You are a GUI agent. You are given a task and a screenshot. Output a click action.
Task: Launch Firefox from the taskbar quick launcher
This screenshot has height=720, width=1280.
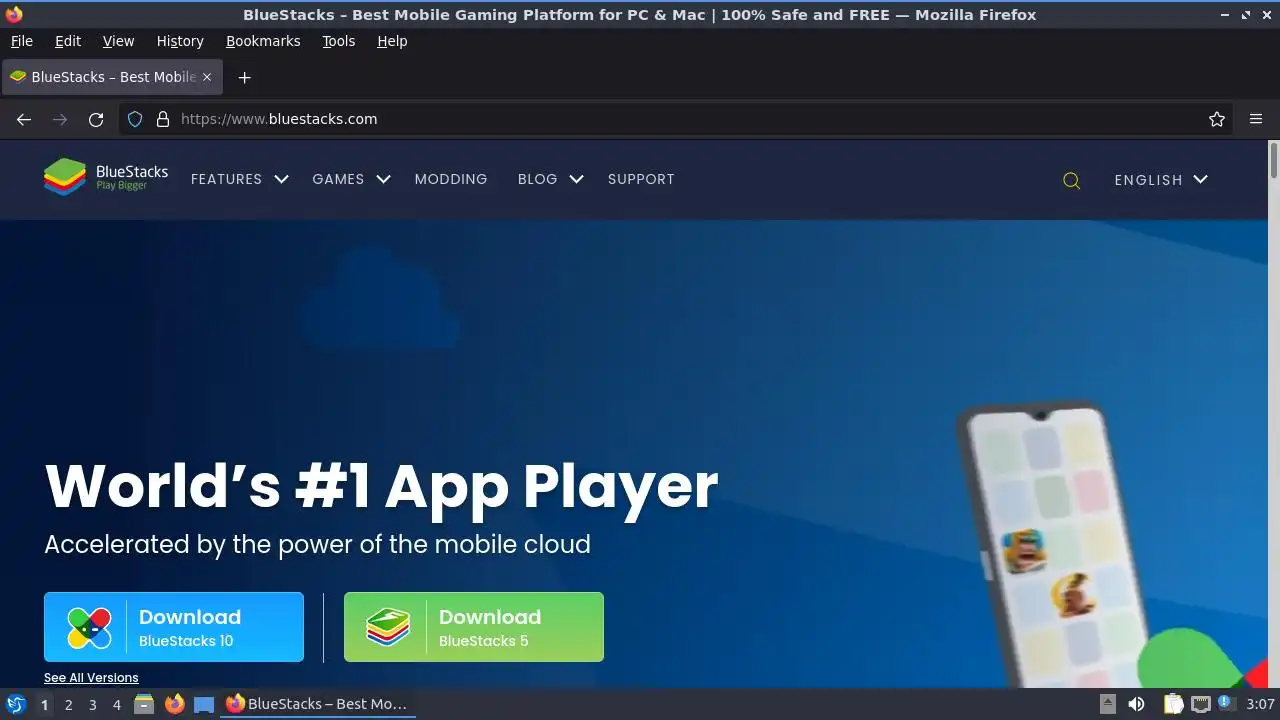(174, 704)
